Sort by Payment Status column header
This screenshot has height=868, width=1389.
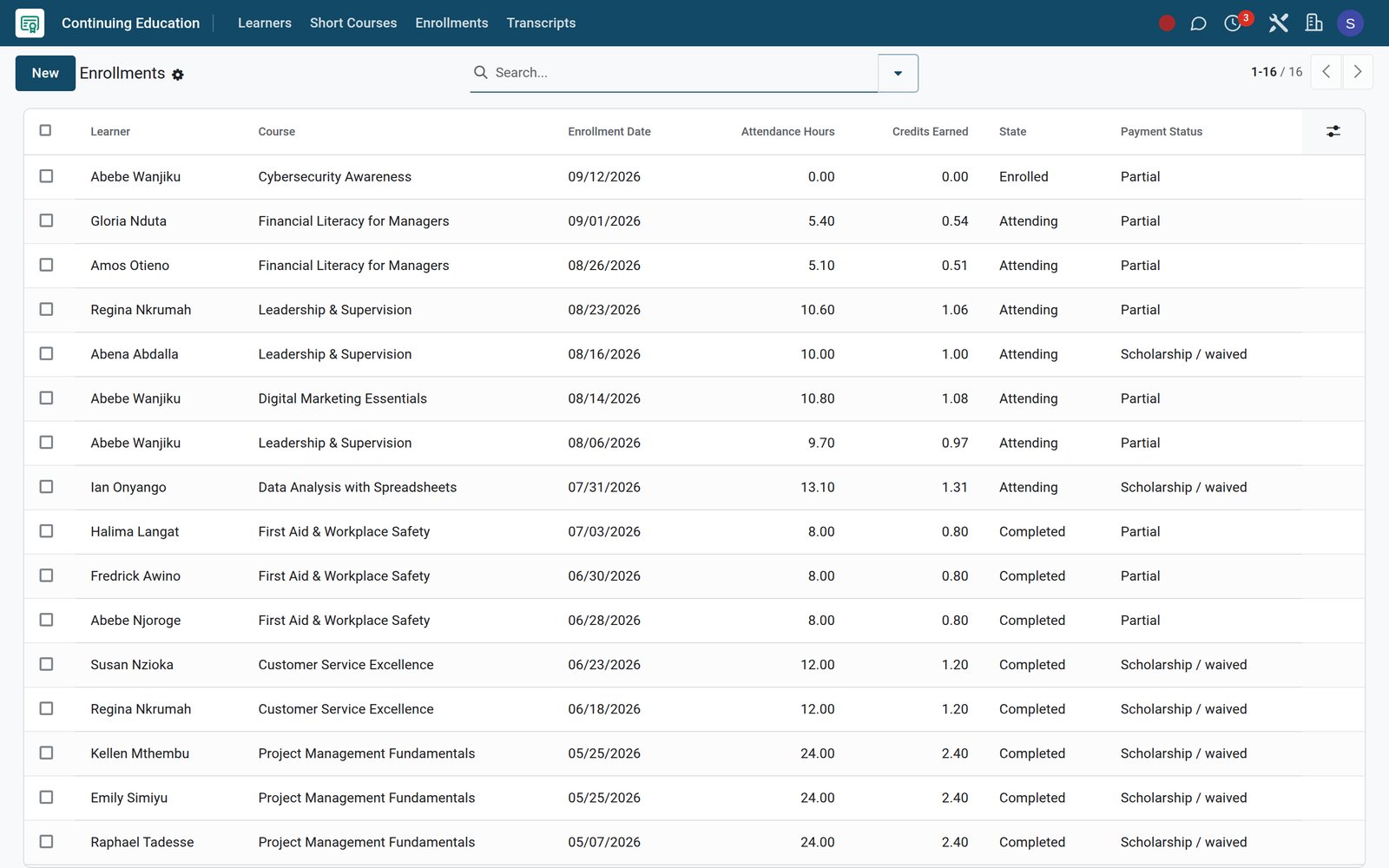click(1162, 132)
